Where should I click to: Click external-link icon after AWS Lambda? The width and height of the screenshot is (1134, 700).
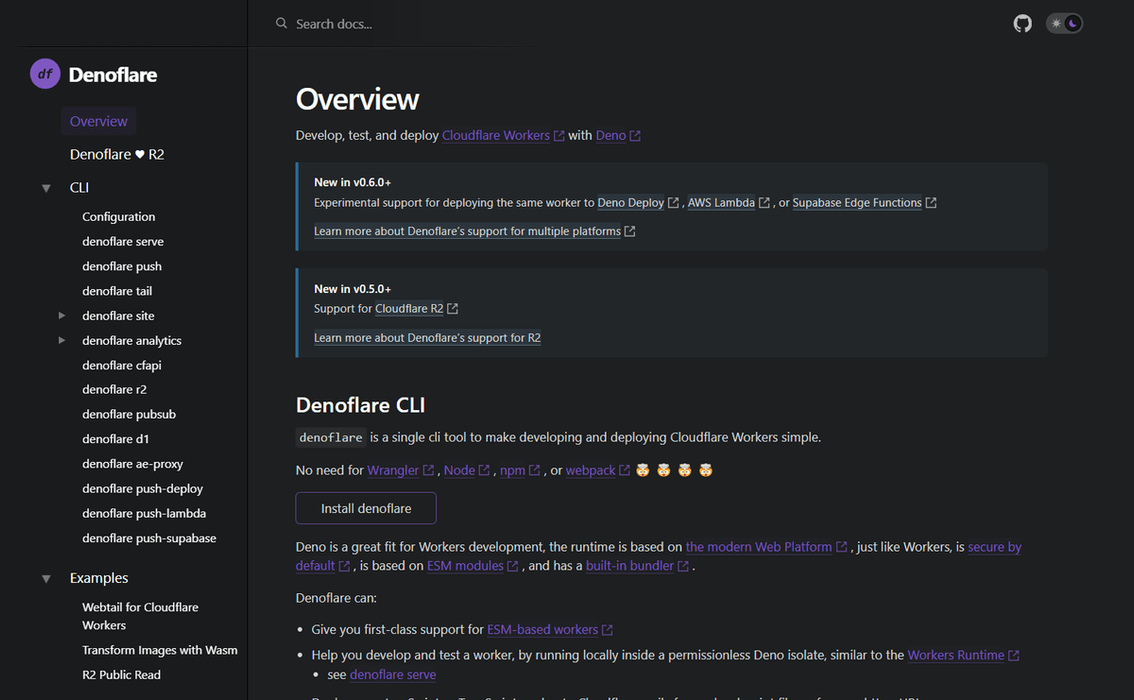[x=764, y=203]
